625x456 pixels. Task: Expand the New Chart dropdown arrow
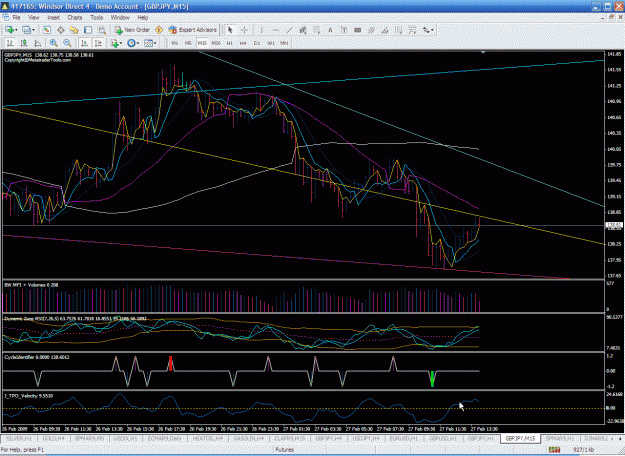16,30
